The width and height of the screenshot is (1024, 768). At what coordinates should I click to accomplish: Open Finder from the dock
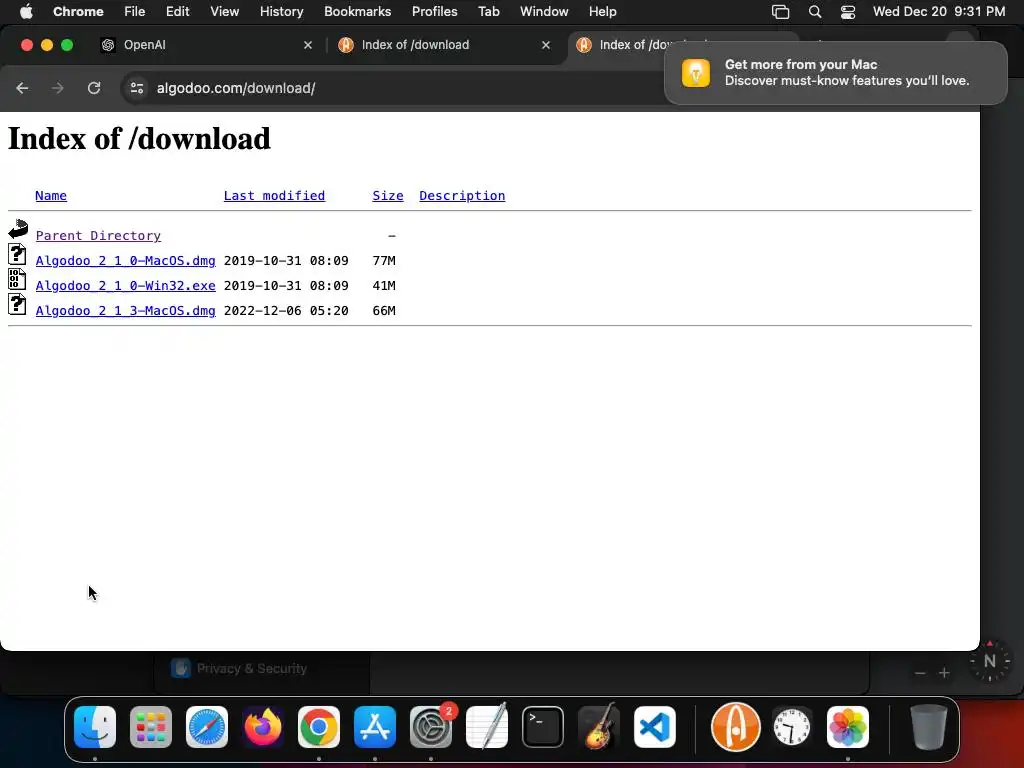[95, 727]
